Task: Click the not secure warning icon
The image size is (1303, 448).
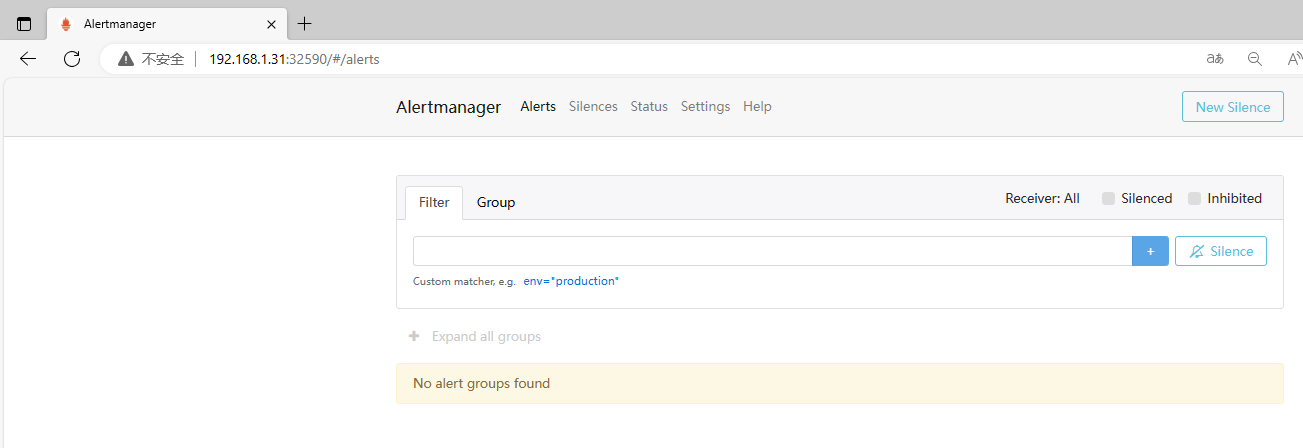Action: [x=126, y=59]
